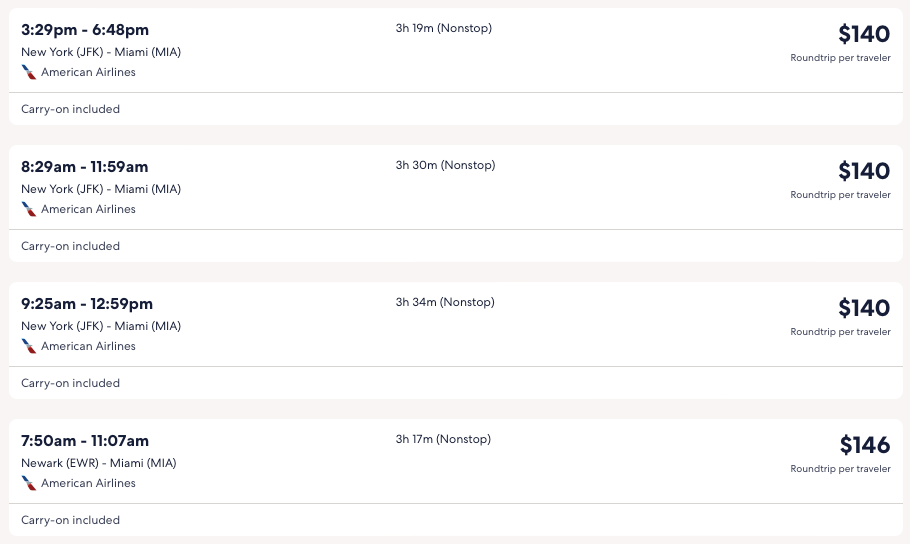Click Carry-on included on the Newark flight
This screenshot has height=544, width=910.
tap(70, 520)
